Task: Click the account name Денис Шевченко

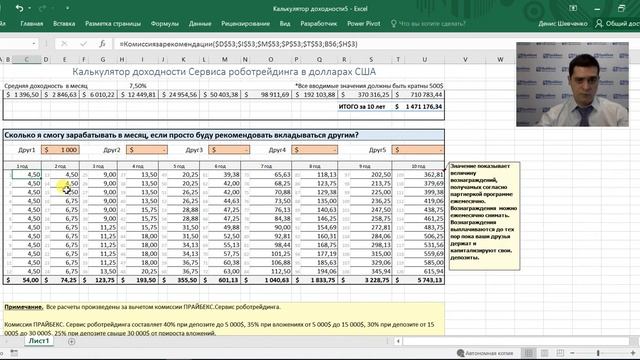Action: 562,24
